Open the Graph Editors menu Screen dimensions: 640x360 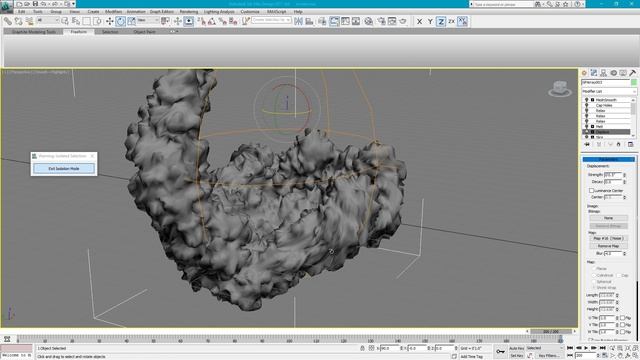coord(162,12)
